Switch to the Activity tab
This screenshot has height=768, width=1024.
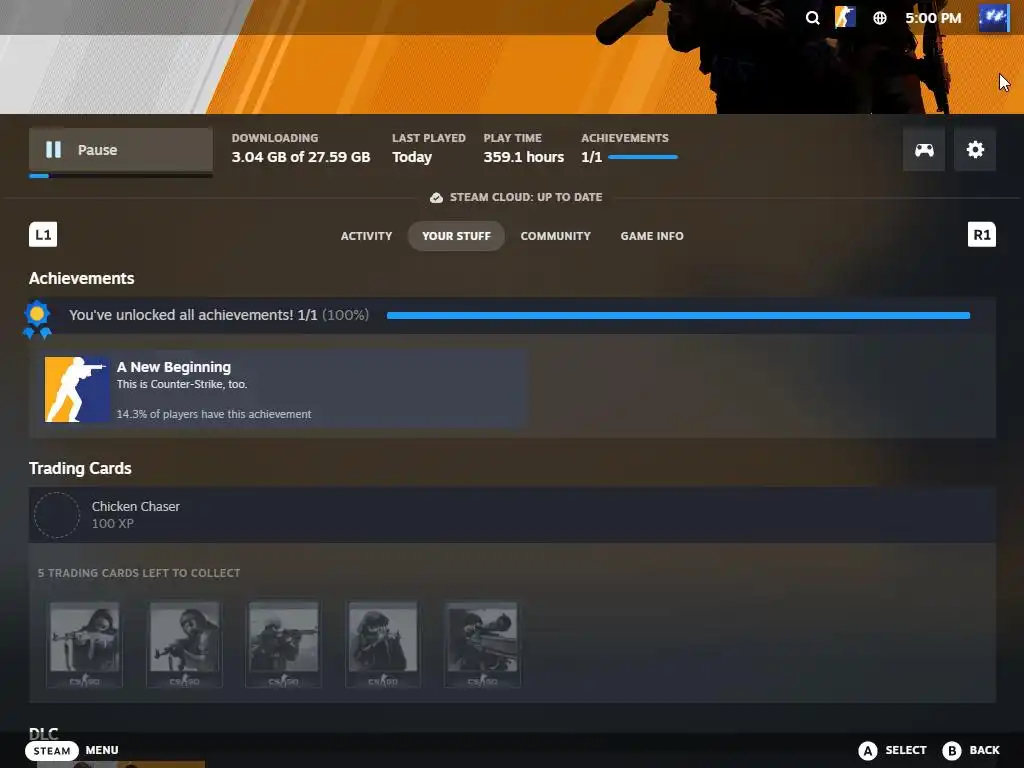[x=366, y=236]
